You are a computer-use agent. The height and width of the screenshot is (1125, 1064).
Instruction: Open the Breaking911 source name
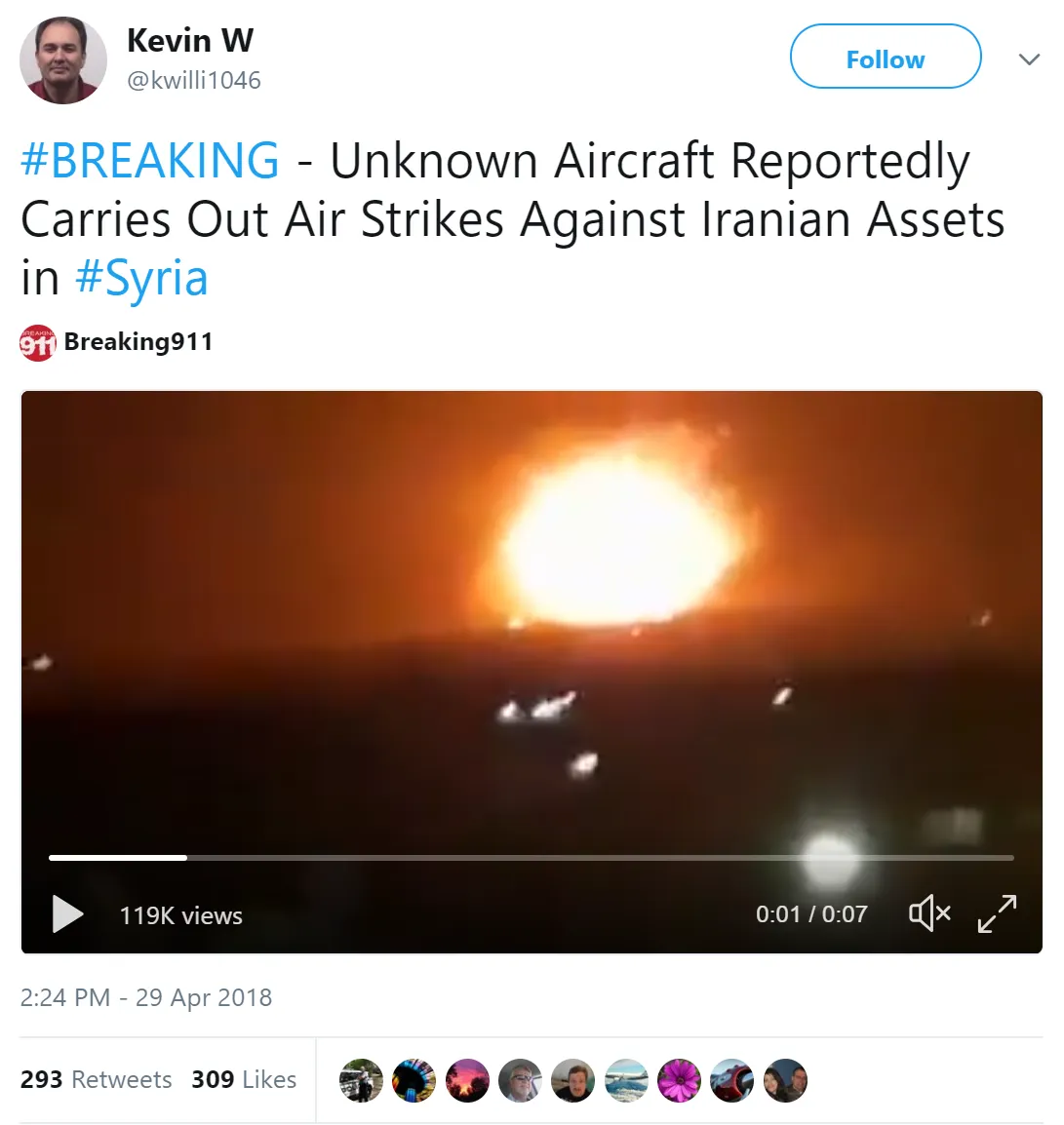pos(138,341)
